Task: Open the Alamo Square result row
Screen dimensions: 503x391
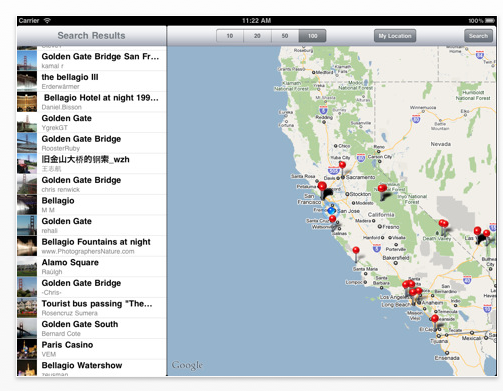Action: pos(92,267)
